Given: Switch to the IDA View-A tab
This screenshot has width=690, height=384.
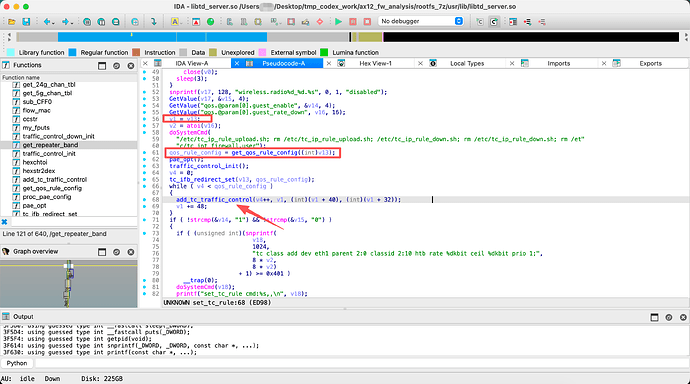Looking at the screenshot, I should (x=192, y=63).
